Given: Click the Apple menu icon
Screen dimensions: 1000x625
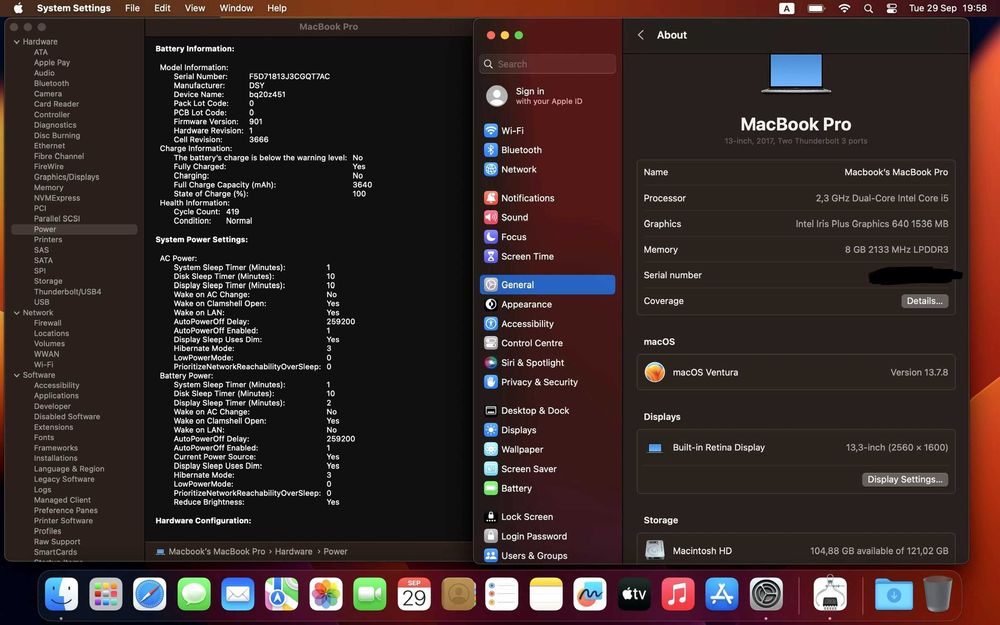Looking at the screenshot, I should [18, 8].
